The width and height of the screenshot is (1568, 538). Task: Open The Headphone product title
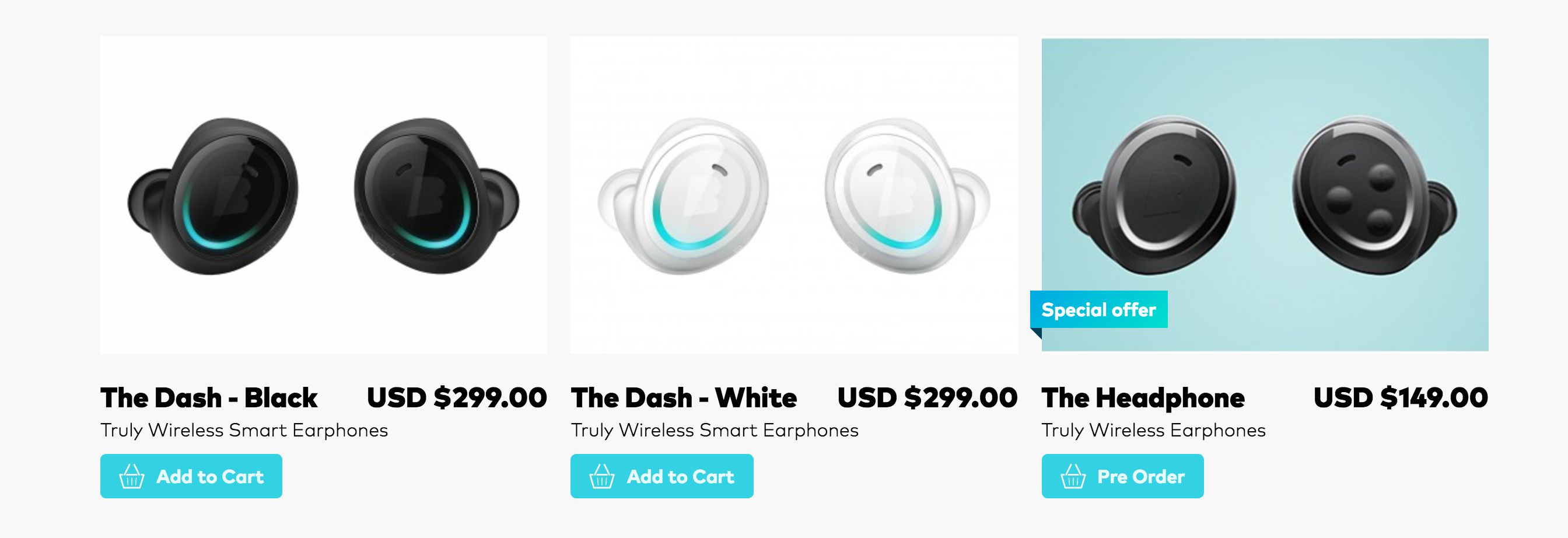coord(1143,398)
